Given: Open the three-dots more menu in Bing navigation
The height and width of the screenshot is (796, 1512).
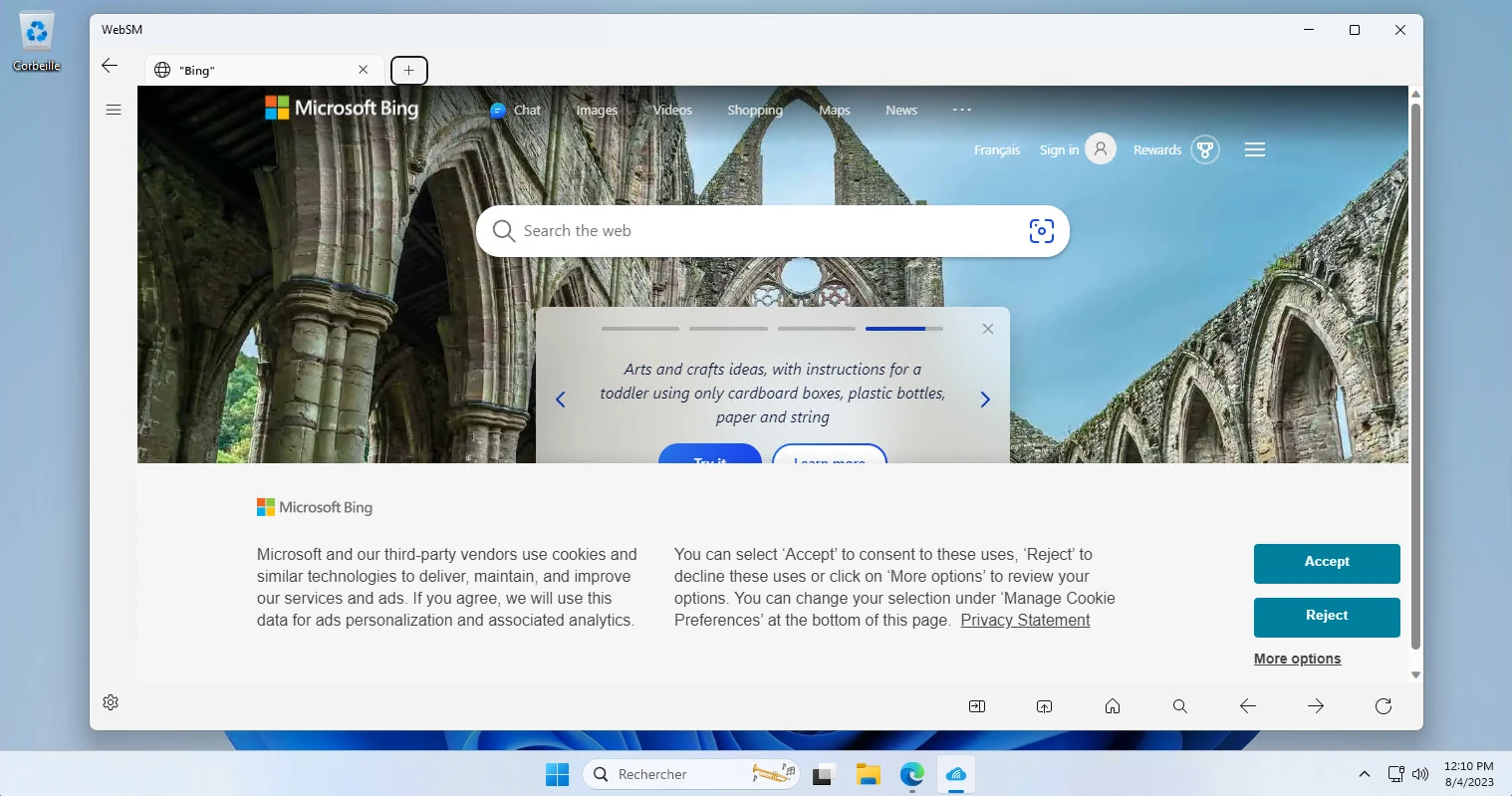Looking at the screenshot, I should coord(961,110).
